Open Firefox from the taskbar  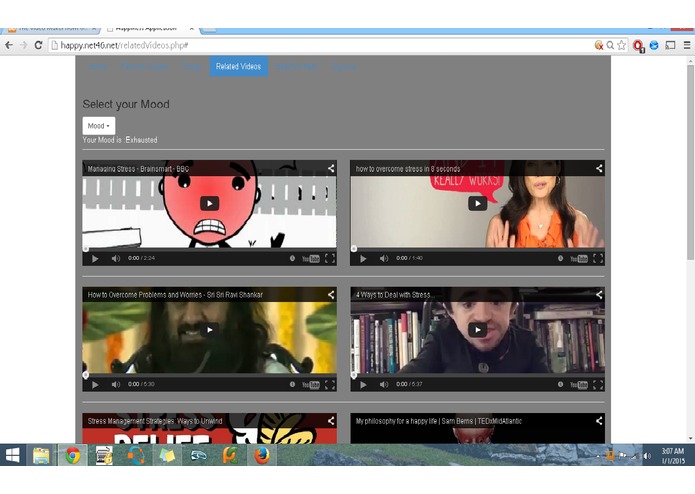[x=262, y=455]
